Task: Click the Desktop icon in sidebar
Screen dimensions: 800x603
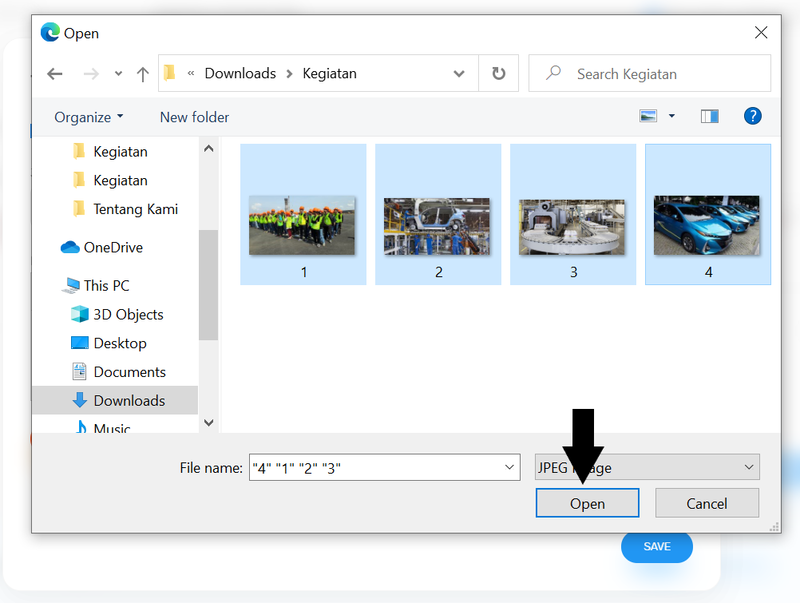Action: coord(80,342)
